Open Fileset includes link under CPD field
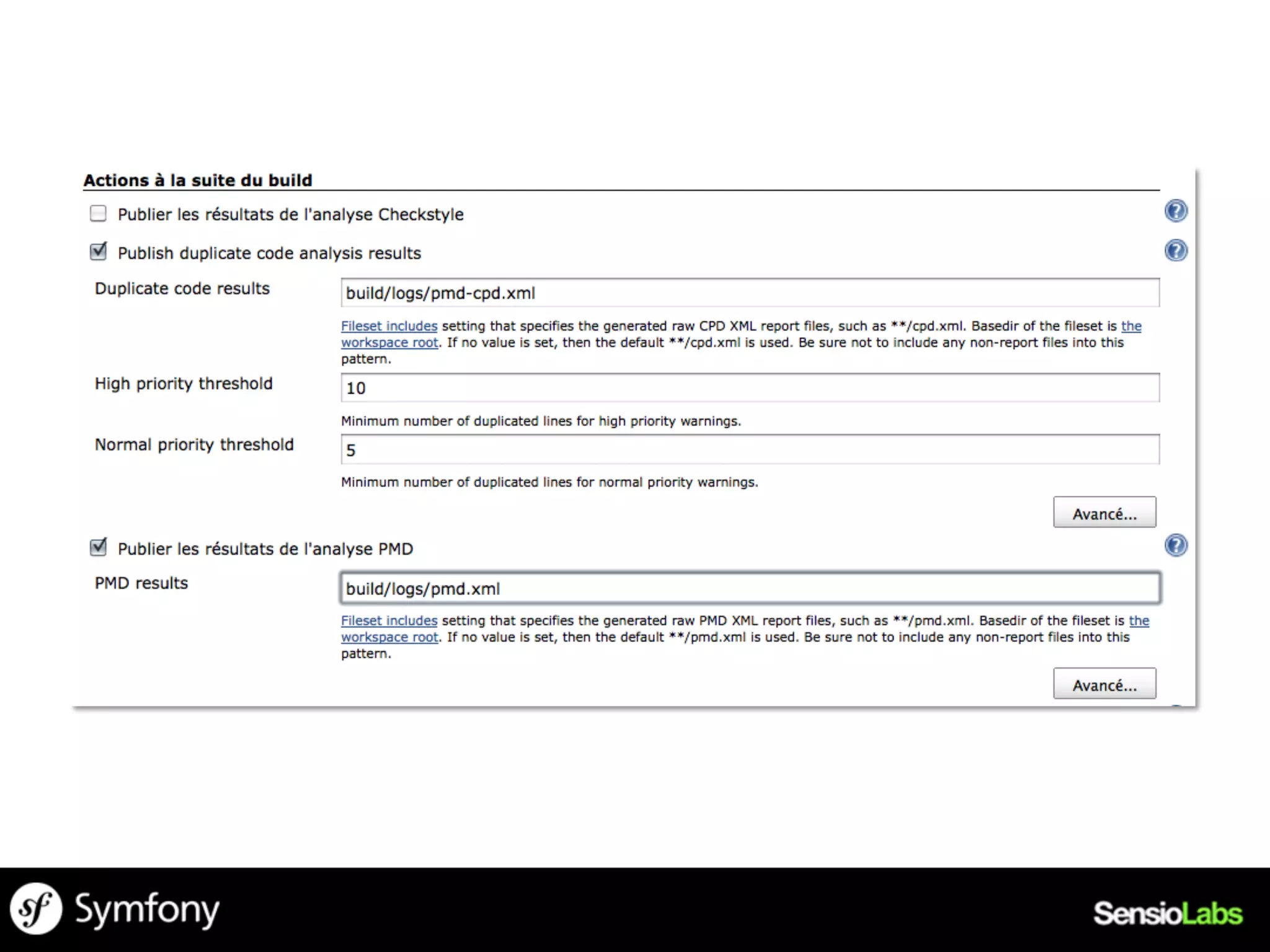Screen dimensions: 1270x952 point(389,326)
